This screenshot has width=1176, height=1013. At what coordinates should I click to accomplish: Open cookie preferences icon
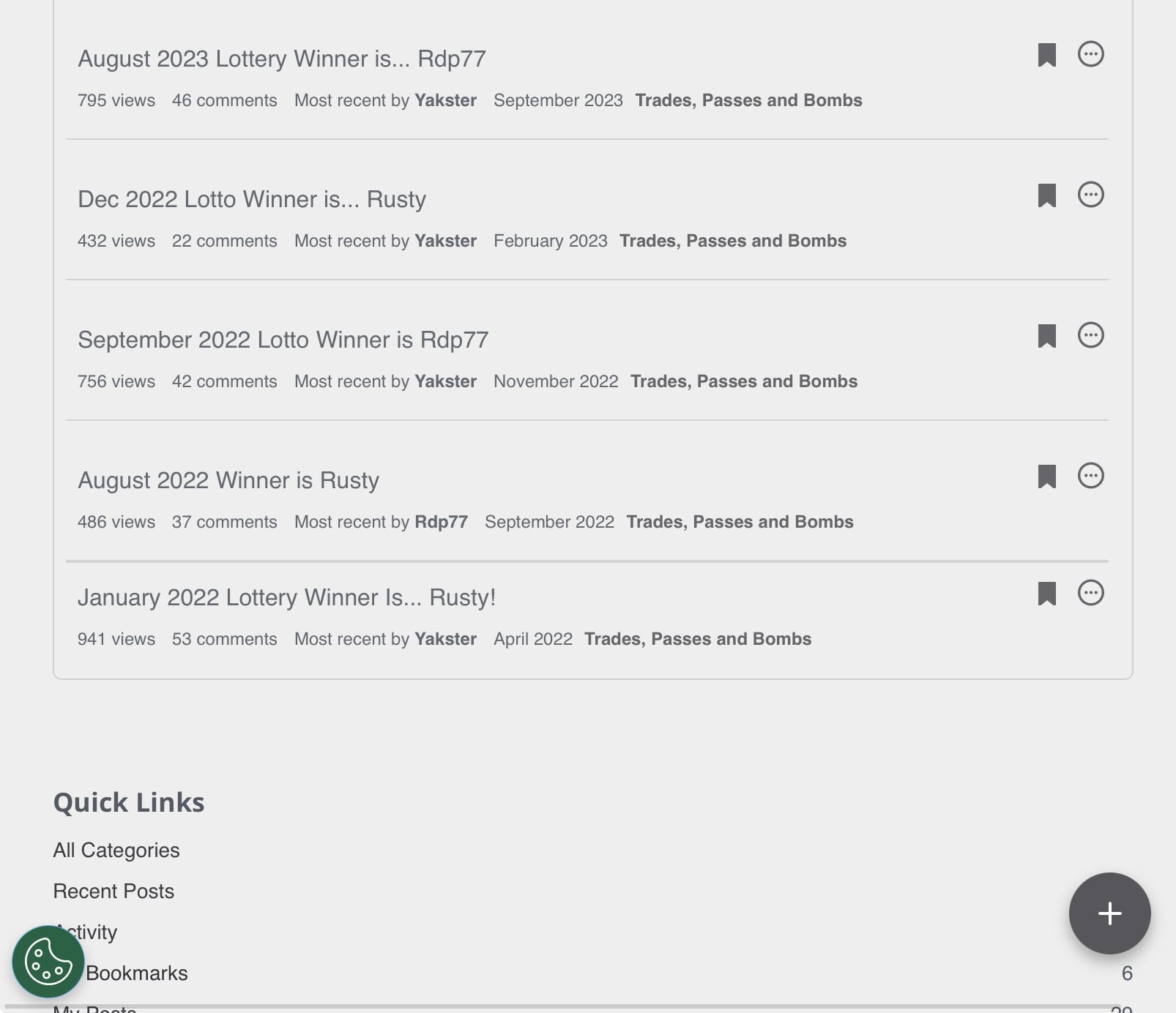coord(48,962)
